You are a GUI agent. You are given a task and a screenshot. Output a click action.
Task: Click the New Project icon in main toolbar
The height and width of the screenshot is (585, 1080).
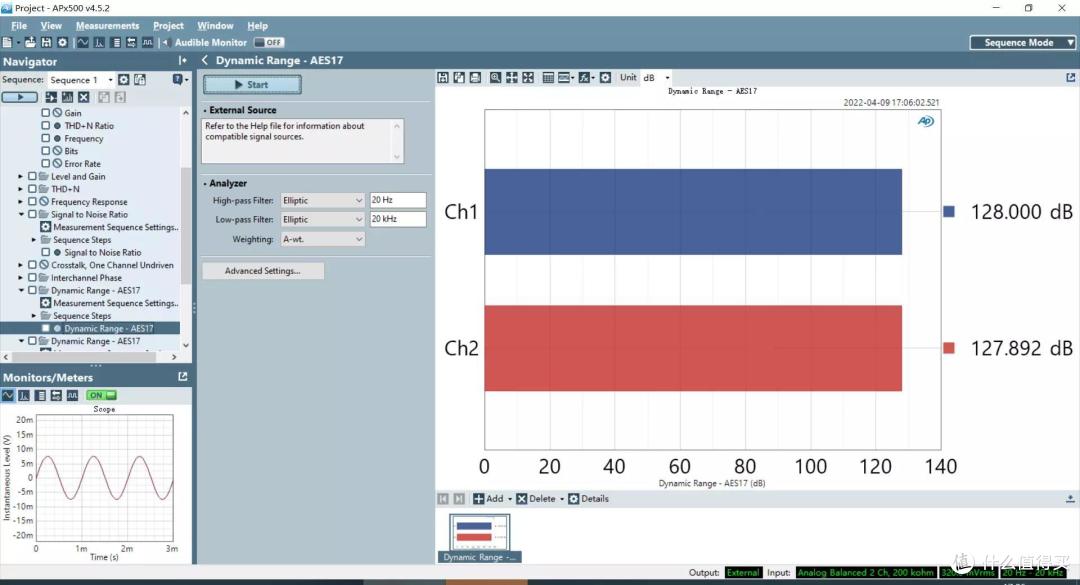(x=7, y=43)
